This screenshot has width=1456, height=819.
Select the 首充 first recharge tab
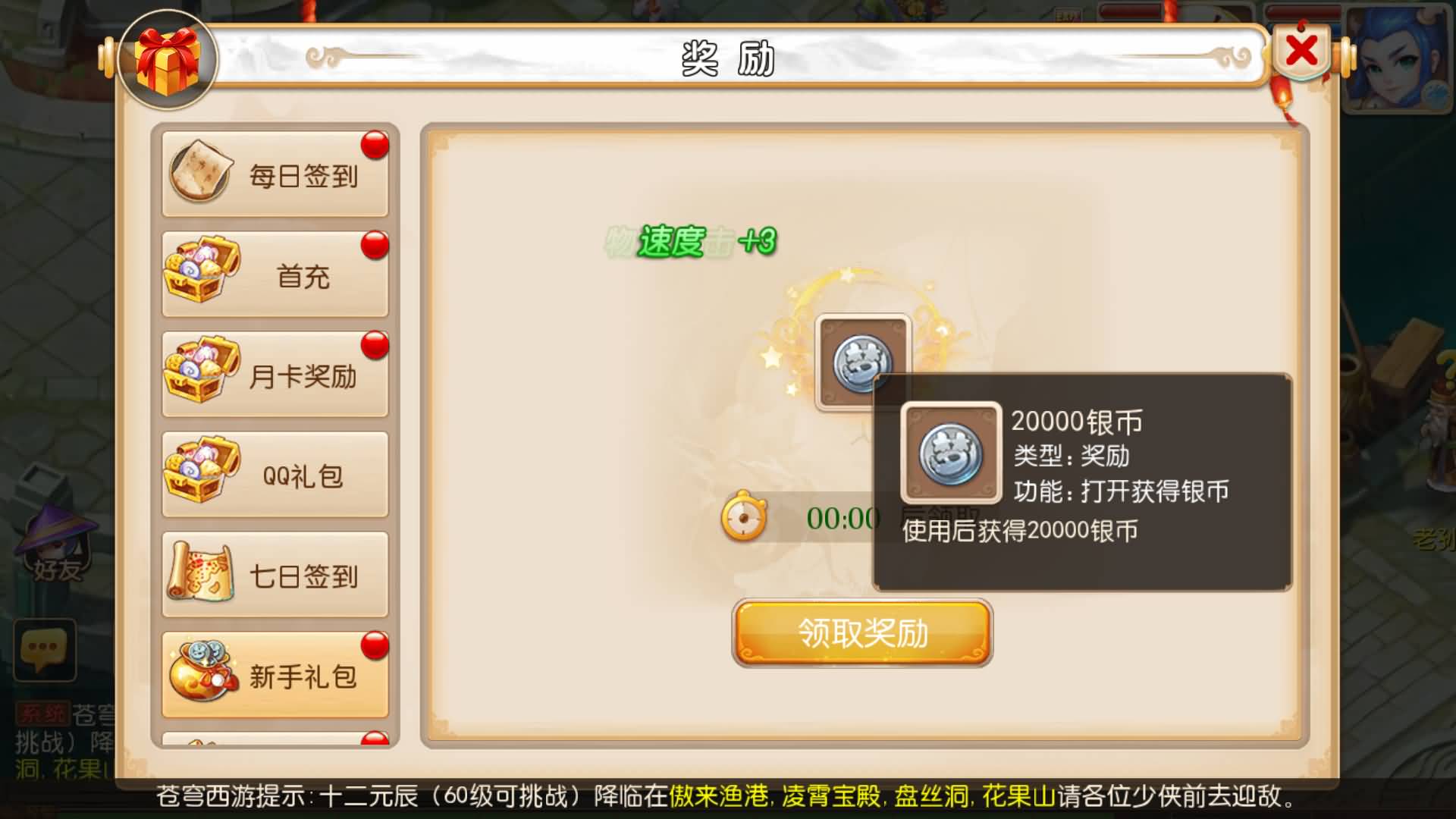275,275
